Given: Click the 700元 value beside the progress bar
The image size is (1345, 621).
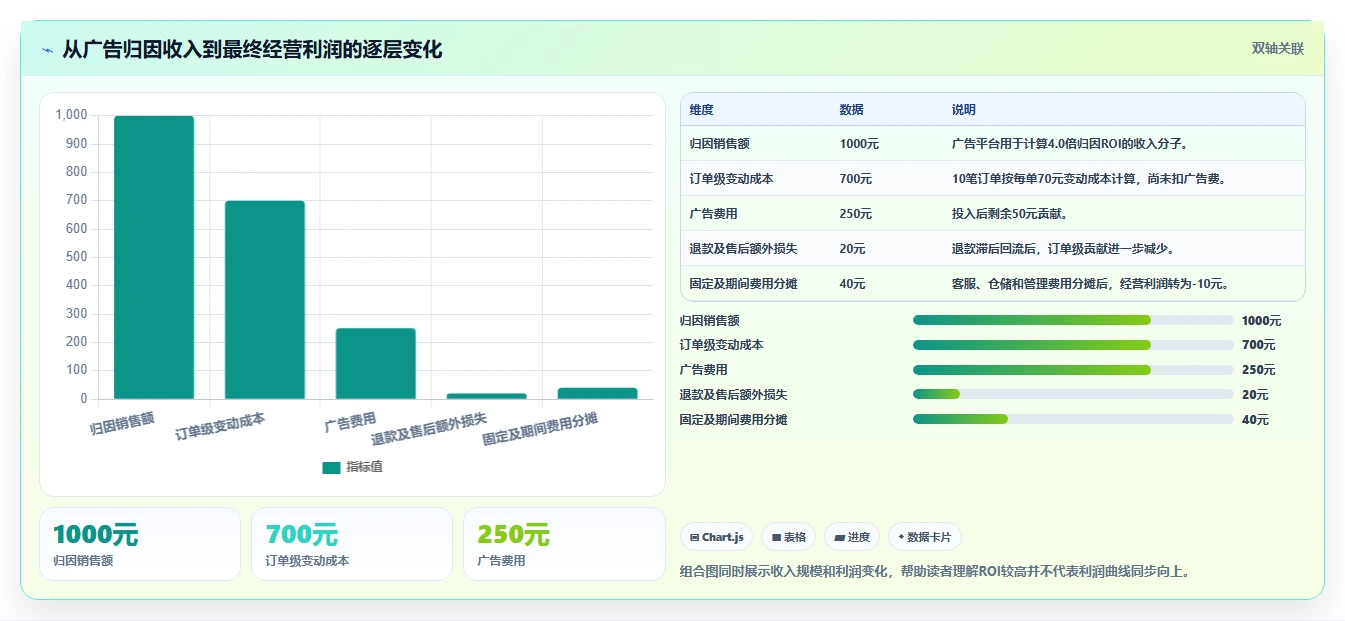Looking at the screenshot, I should tap(1258, 345).
